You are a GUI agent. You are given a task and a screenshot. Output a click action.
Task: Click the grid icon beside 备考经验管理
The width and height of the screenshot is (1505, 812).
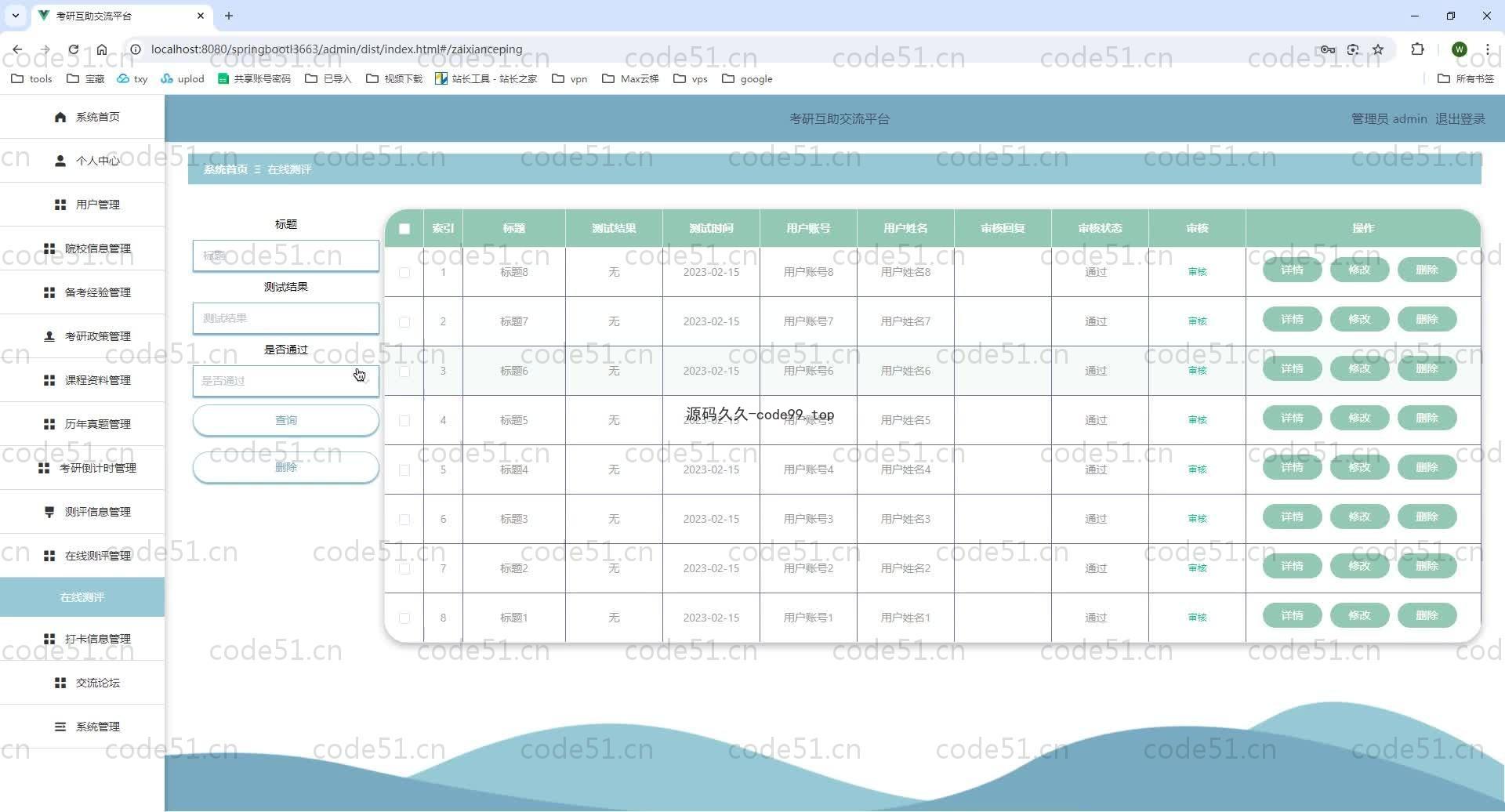pyautogui.click(x=49, y=292)
